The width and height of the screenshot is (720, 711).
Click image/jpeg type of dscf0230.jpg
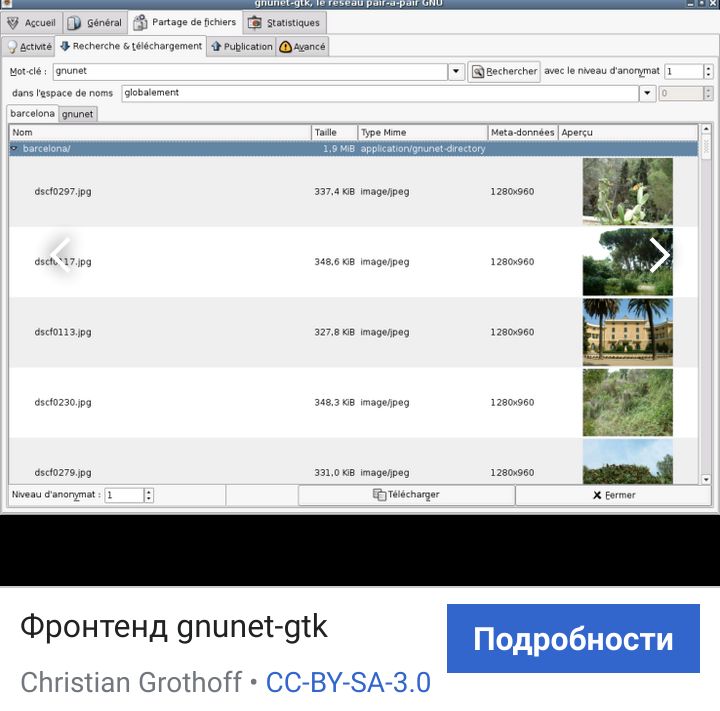(x=385, y=402)
